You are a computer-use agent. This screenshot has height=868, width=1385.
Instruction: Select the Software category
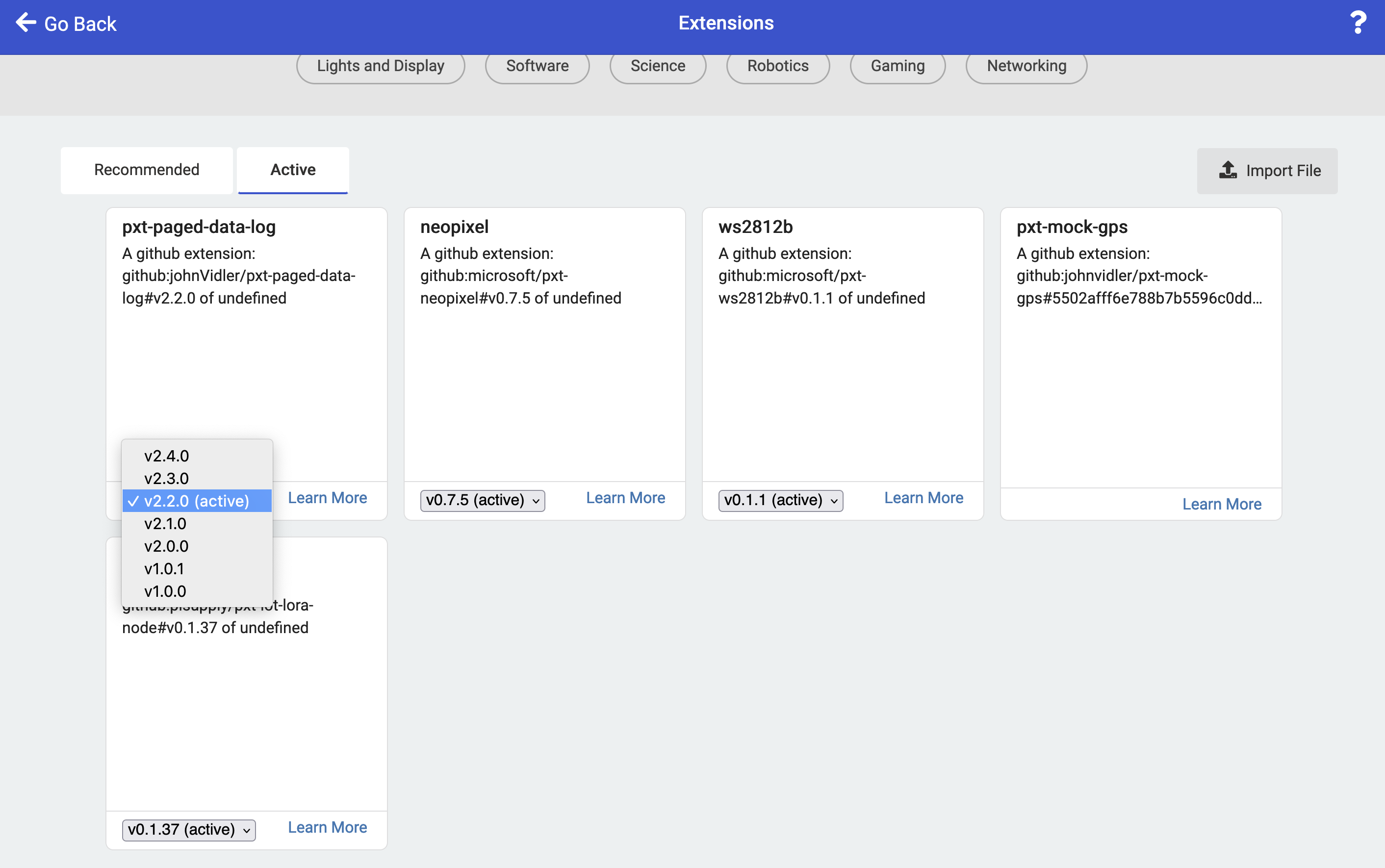(x=536, y=65)
